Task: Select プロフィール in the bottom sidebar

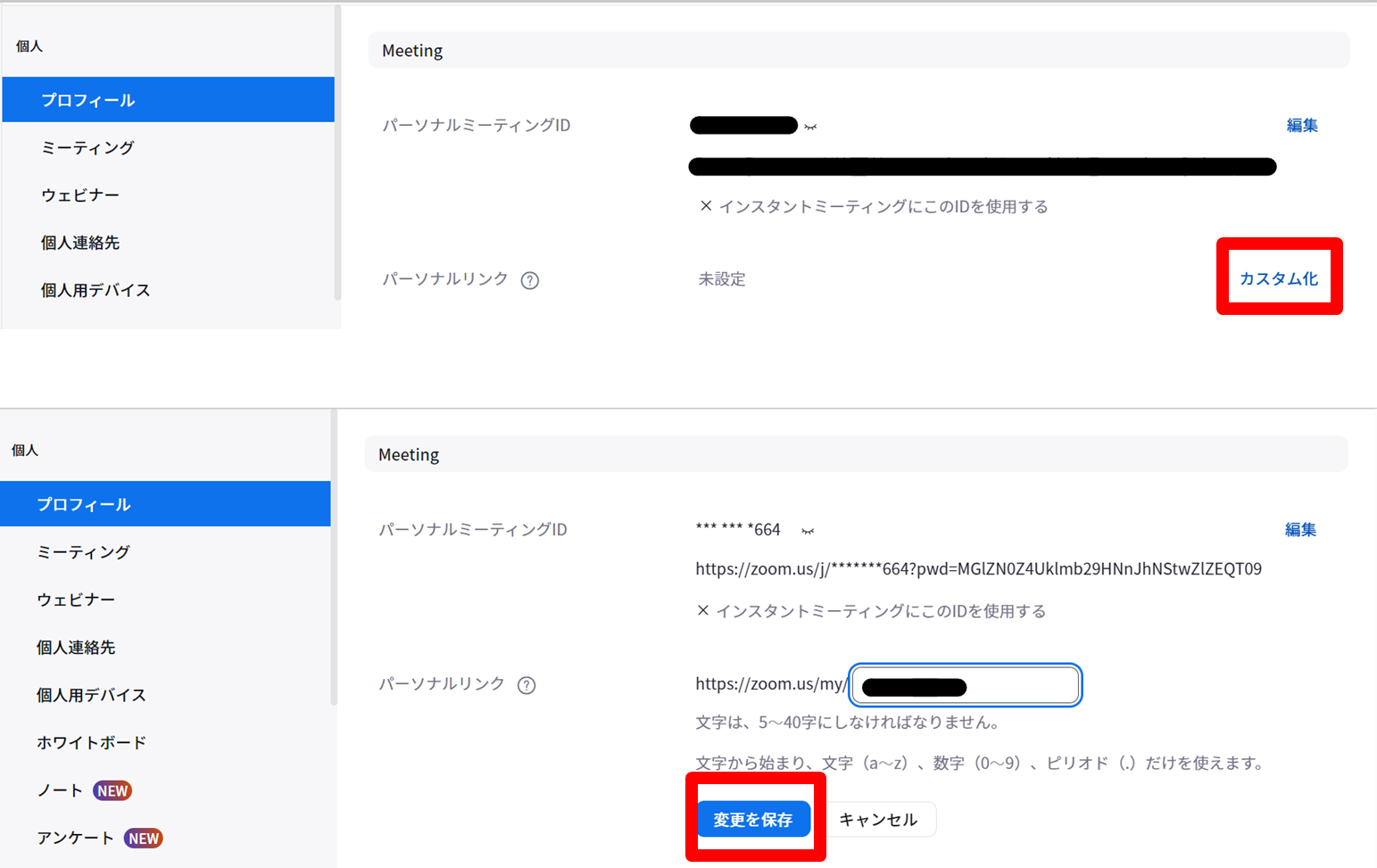Action: [x=165, y=503]
